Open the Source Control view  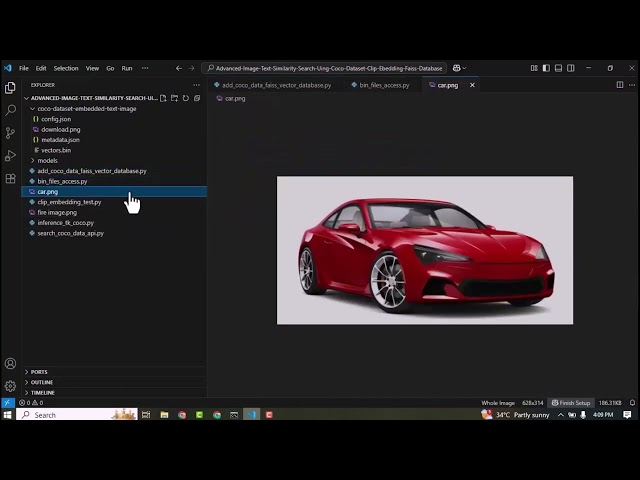tap(10, 133)
